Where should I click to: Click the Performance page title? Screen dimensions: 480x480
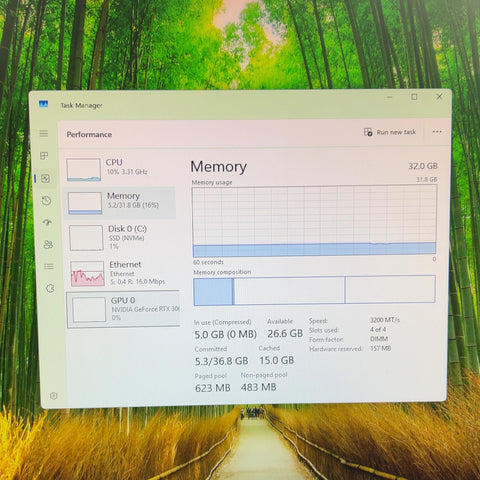point(89,135)
